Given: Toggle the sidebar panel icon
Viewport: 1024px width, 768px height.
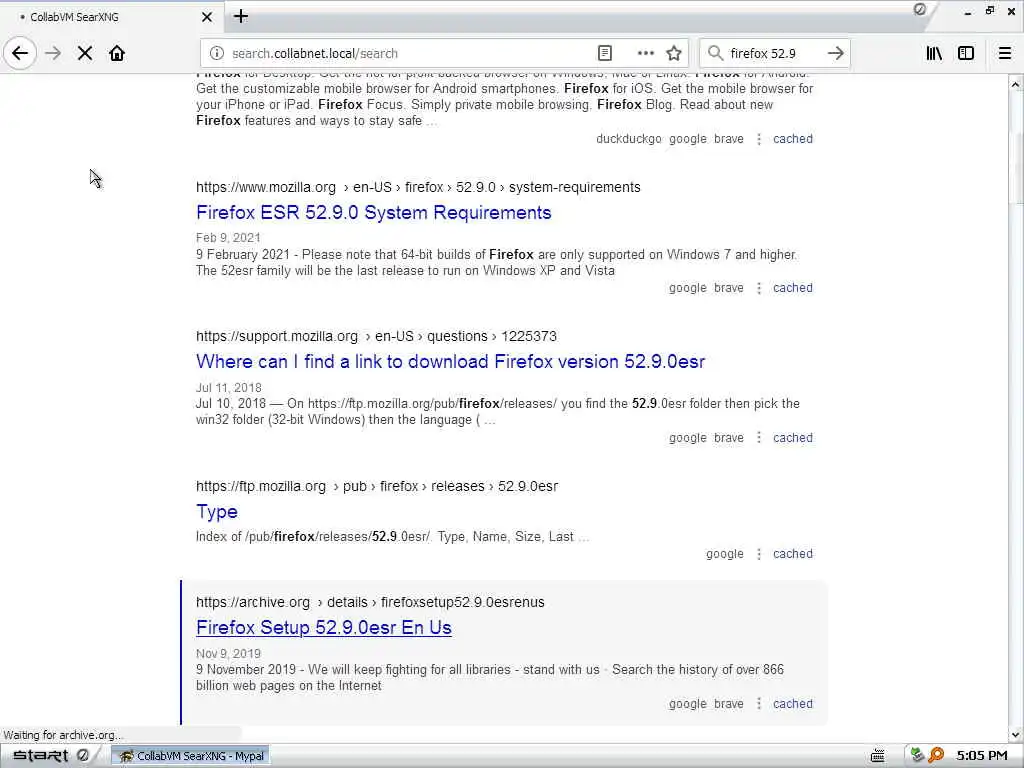Looking at the screenshot, I should (x=966, y=53).
